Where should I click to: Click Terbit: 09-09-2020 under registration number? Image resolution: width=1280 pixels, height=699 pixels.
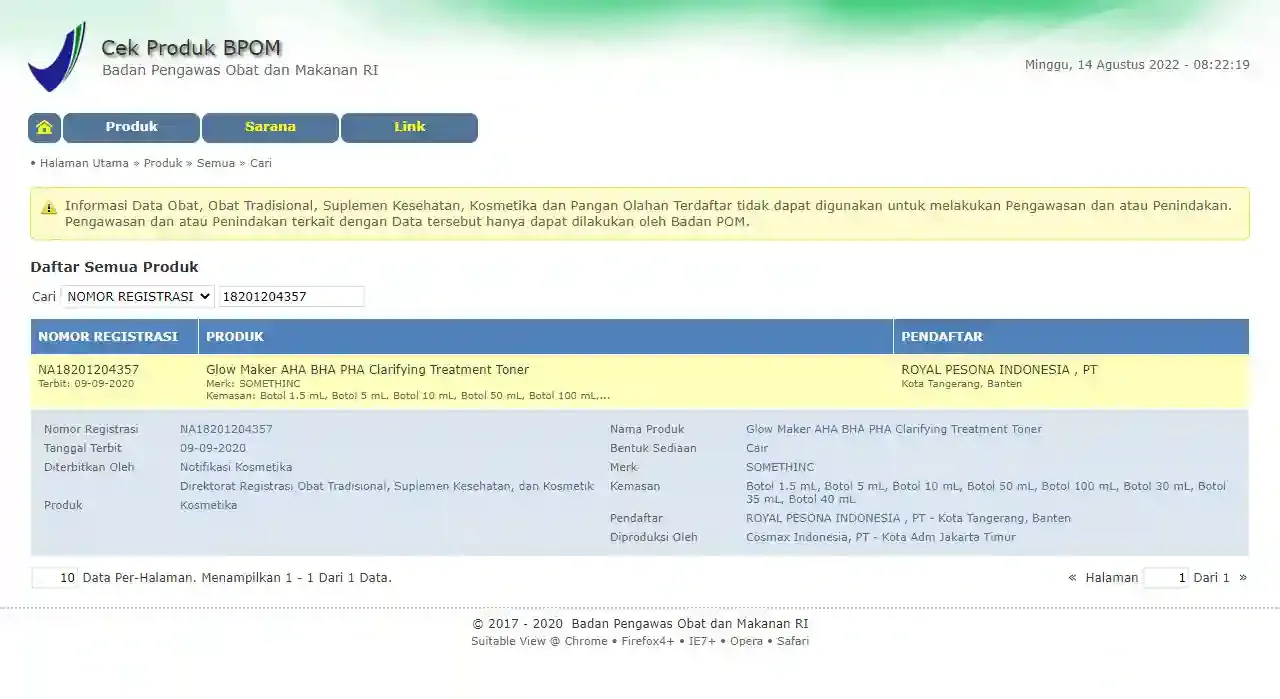[86, 384]
